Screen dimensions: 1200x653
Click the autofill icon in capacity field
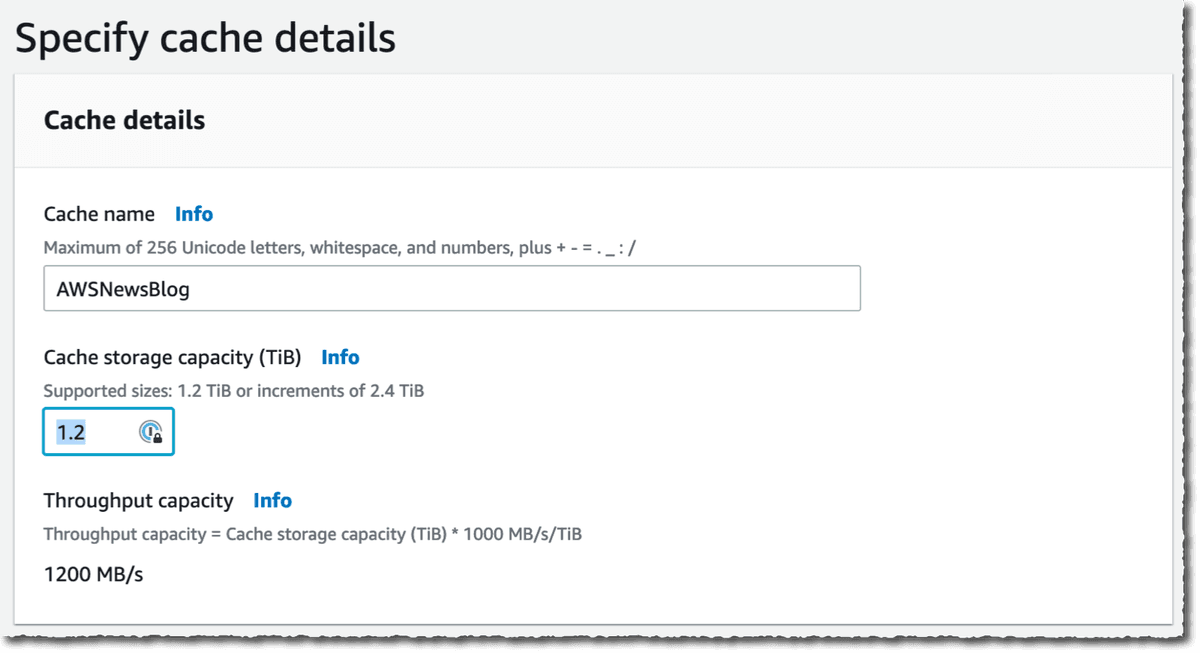click(x=151, y=432)
